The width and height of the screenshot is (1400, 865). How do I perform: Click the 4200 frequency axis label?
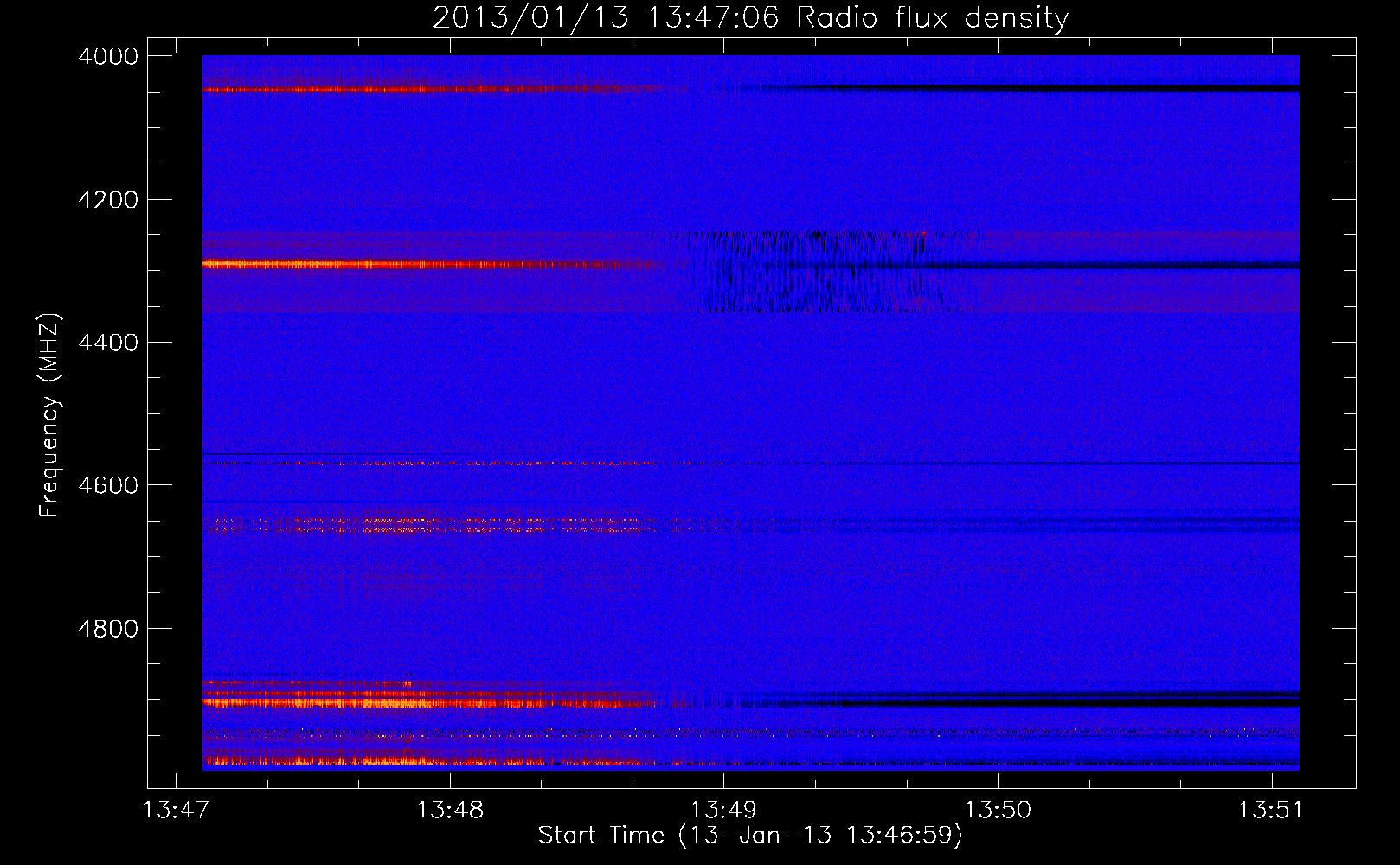(x=107, y=200)
